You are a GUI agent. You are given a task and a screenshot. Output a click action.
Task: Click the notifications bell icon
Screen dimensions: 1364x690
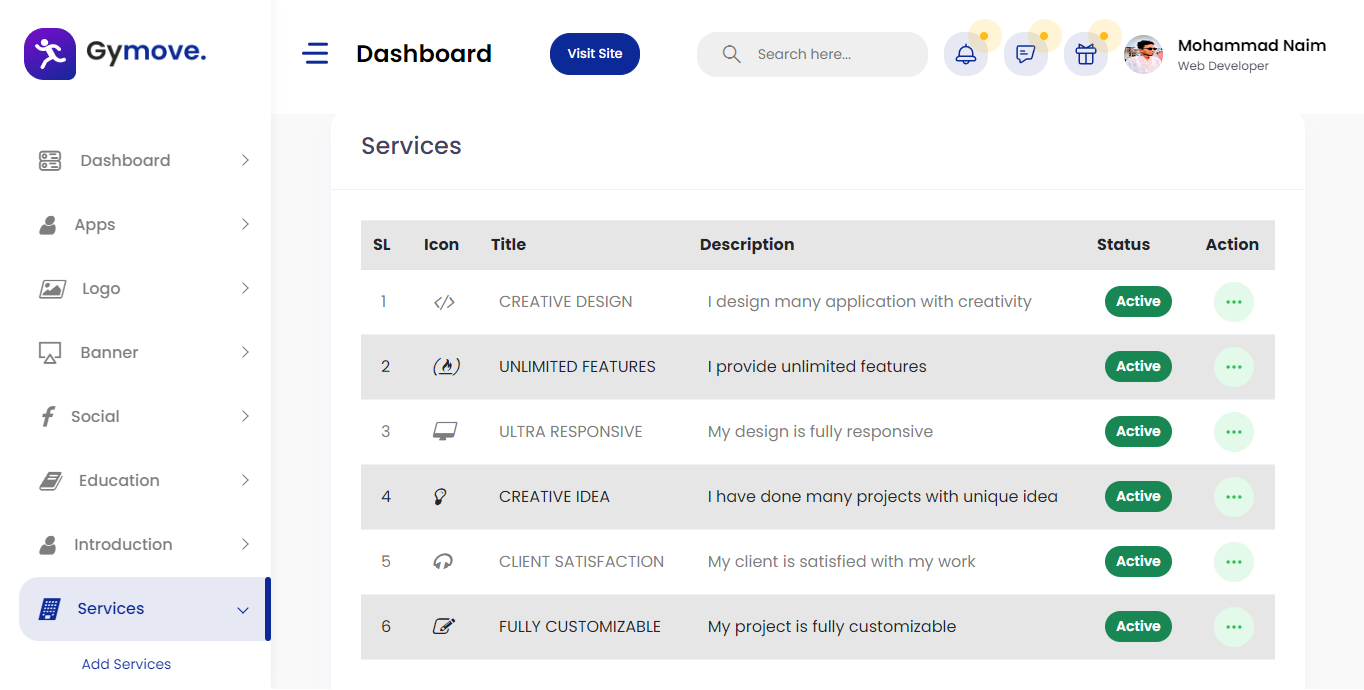(x=965, y=54)
